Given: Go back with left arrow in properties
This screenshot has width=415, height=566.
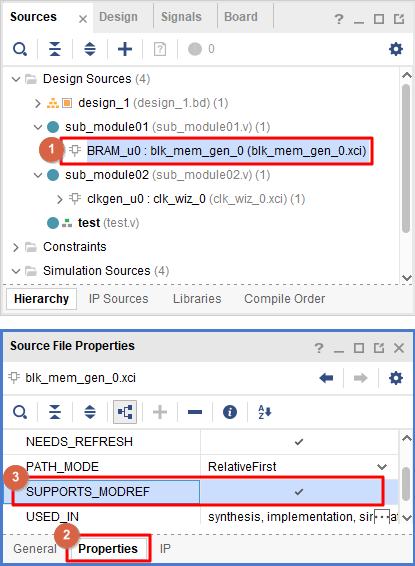Looking at the screenshot, I should pos(326,378).
